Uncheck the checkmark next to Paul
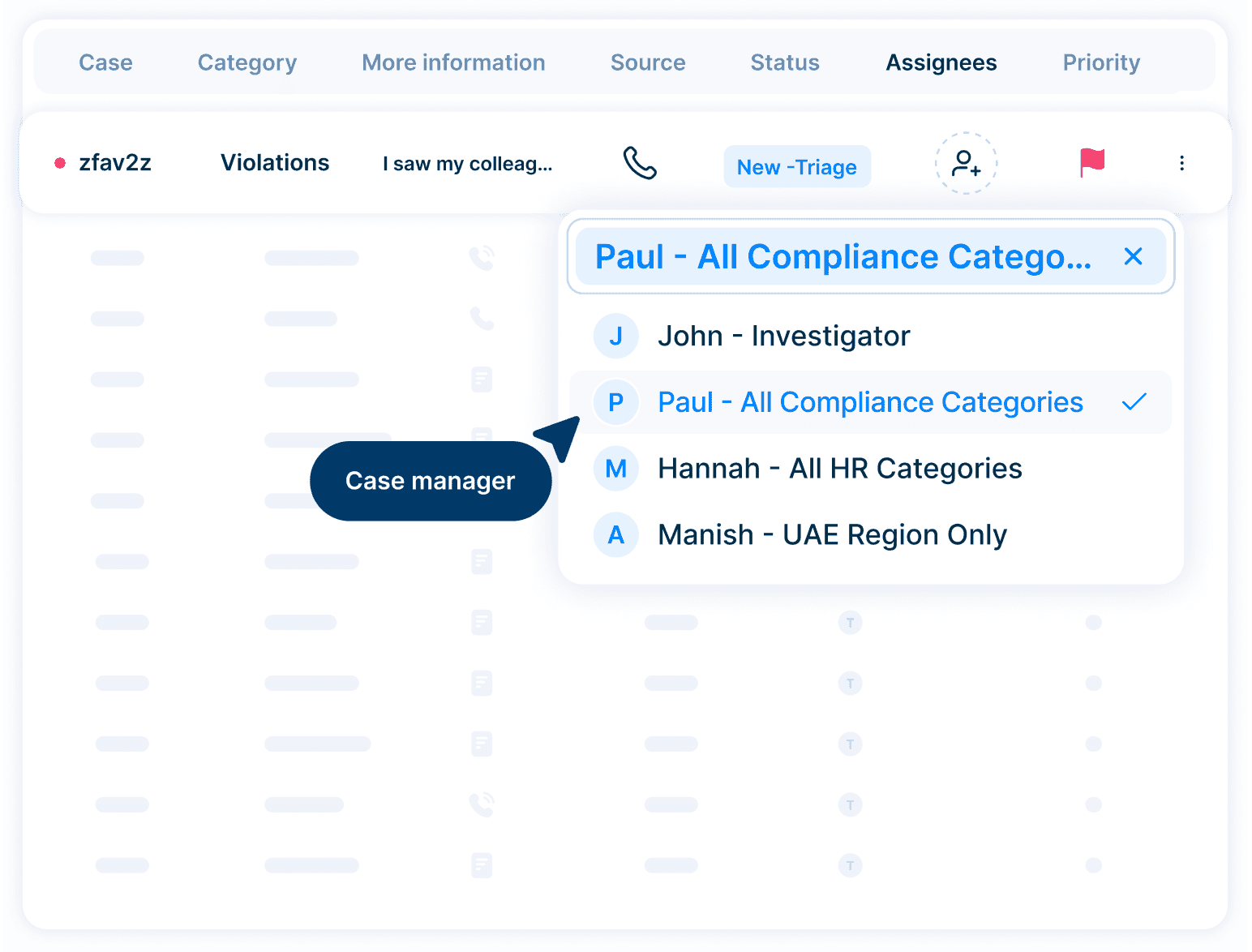Screen dimensions: 1252x952 pyautogui.click(x=1134, y=401)
